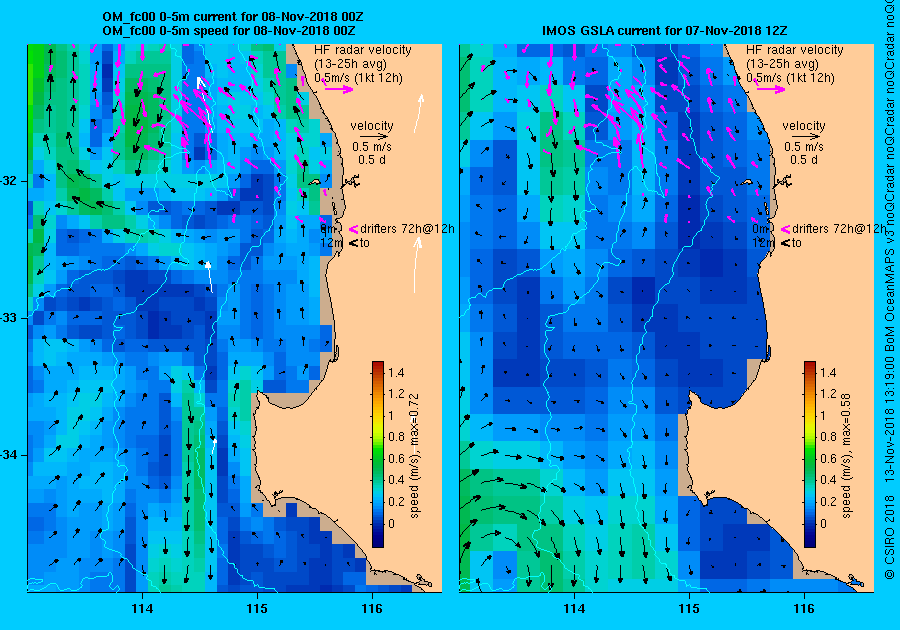Click longitude '115' under IMOS GSLA map
900x630 pixels.
tap(689, 609)
